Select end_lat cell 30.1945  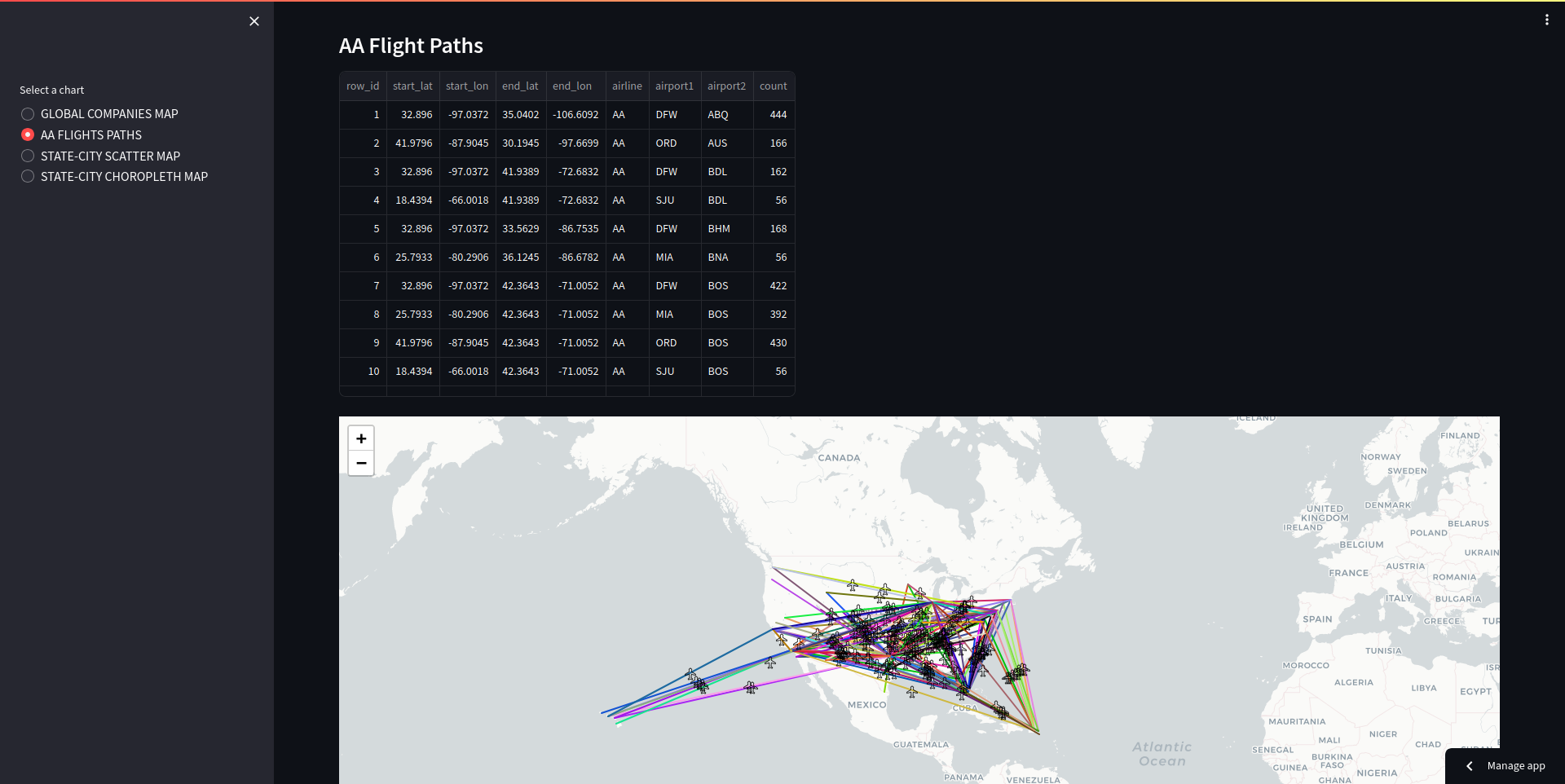[x=521, y=143]
